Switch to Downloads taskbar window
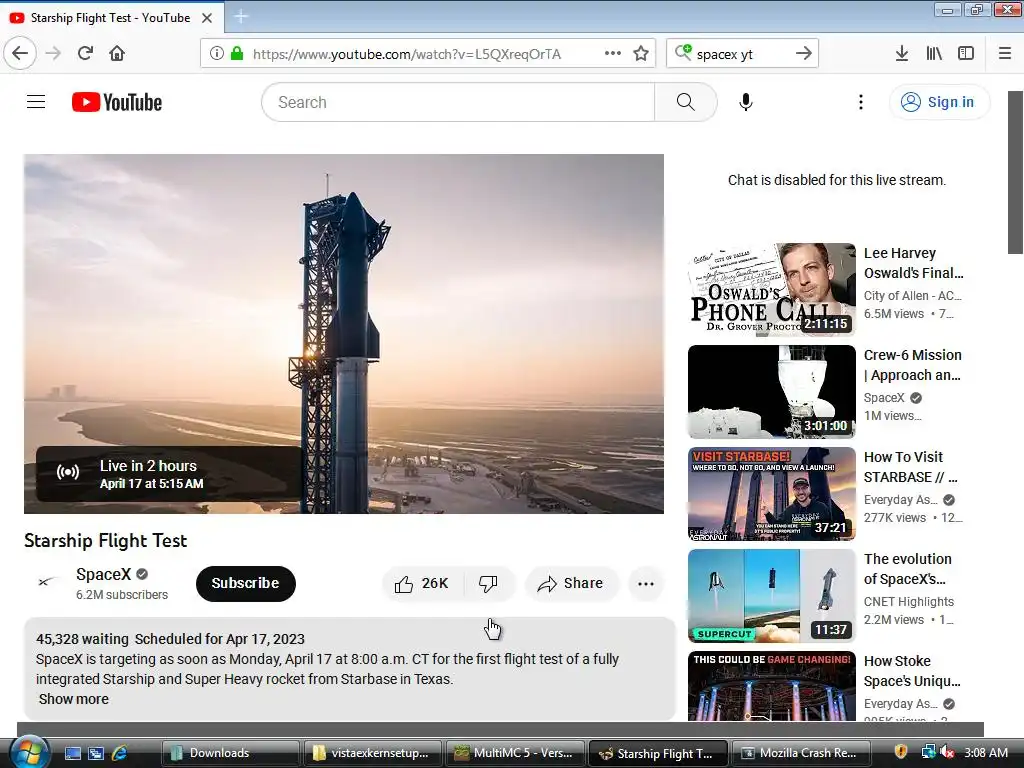Viewport: 1024px width, 768px height. tap(231, 753)
